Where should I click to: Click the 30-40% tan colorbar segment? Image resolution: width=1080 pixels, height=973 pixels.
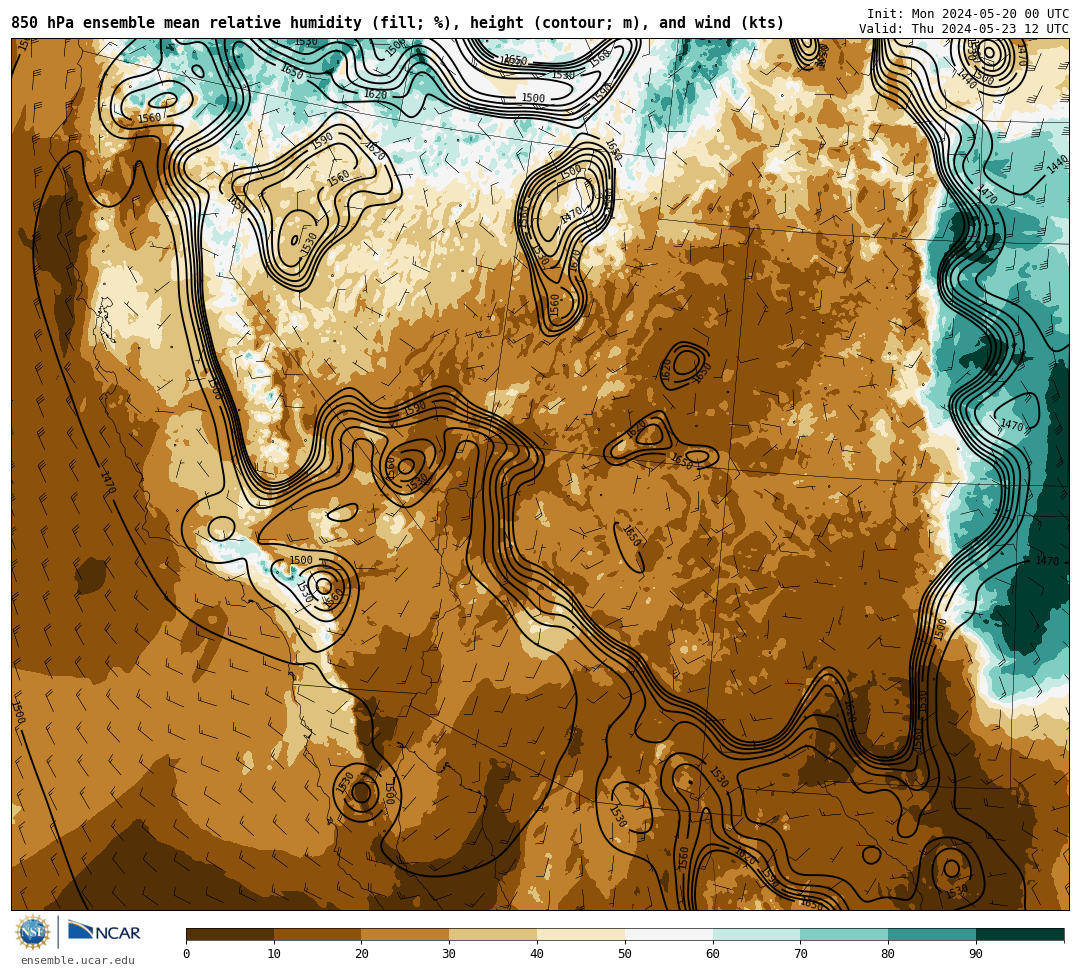point(493,934)
